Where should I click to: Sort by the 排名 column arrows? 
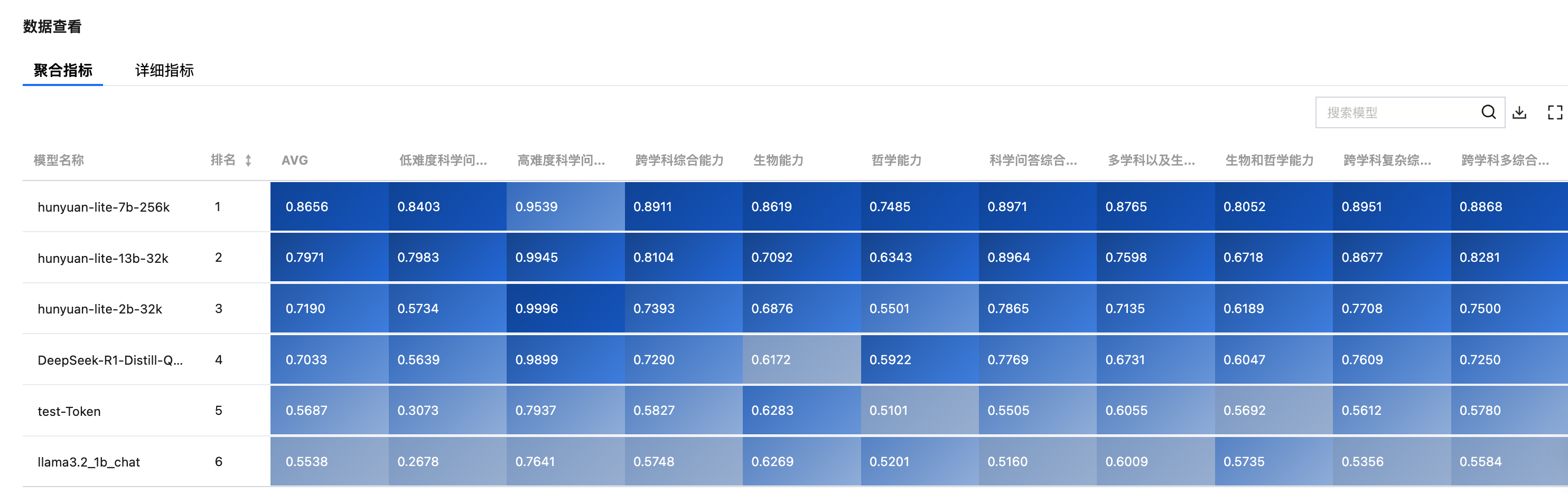[248, 160]
